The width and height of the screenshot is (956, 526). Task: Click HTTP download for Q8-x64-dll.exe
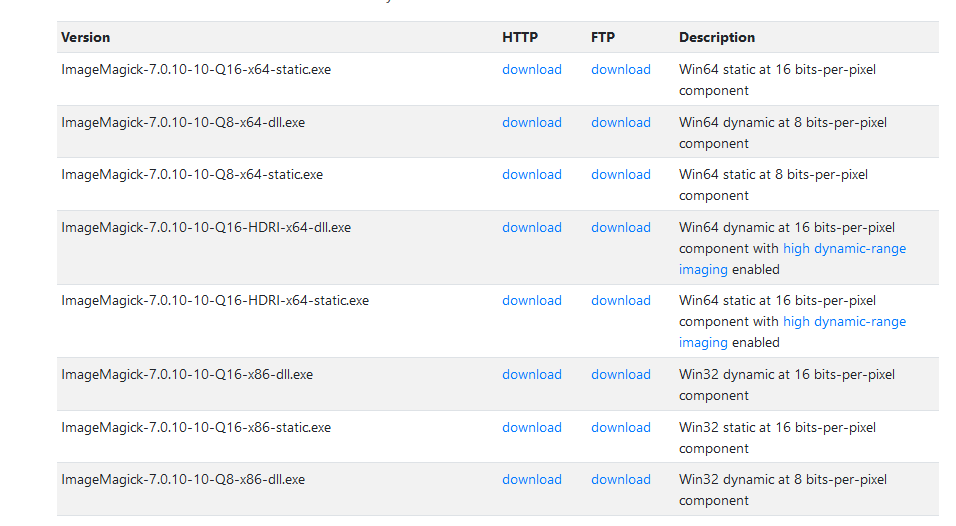coord(532,123)
